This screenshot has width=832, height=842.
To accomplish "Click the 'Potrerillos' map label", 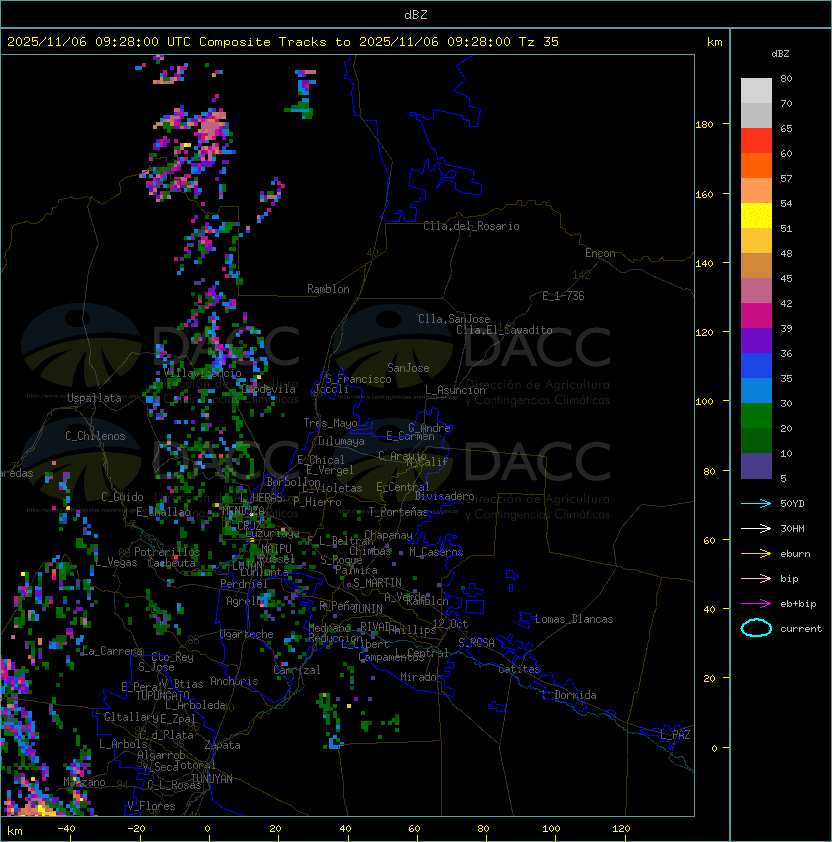I will point(167,551).
